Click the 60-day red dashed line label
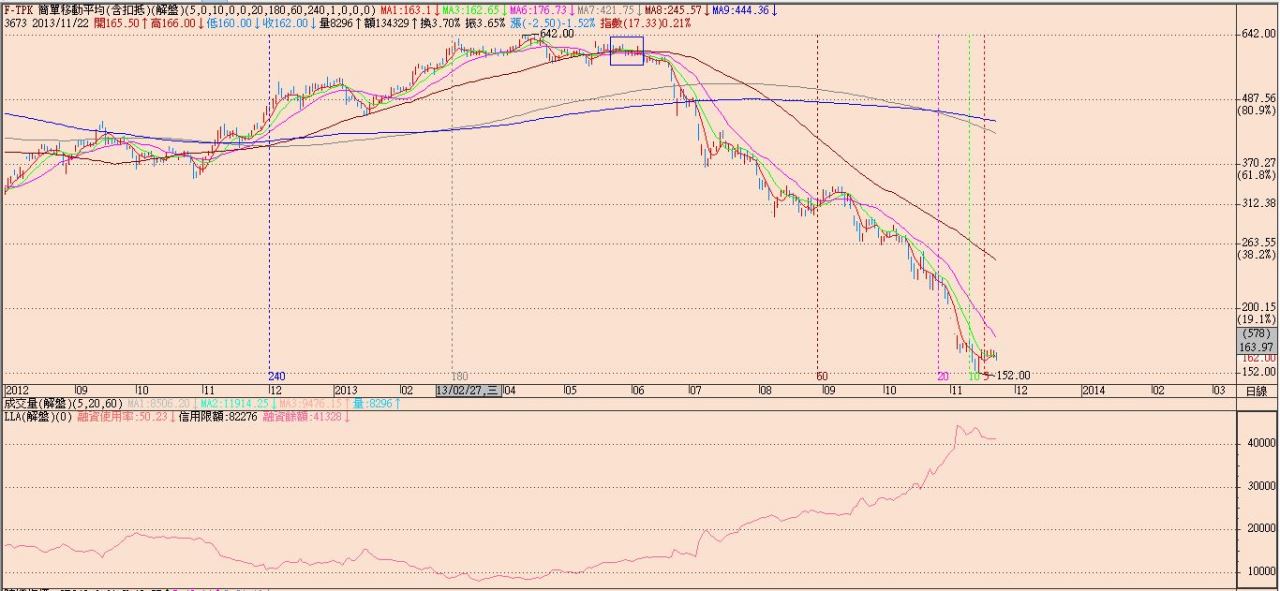The height and width of the screenshot is (591, 1280). (822, 376)
